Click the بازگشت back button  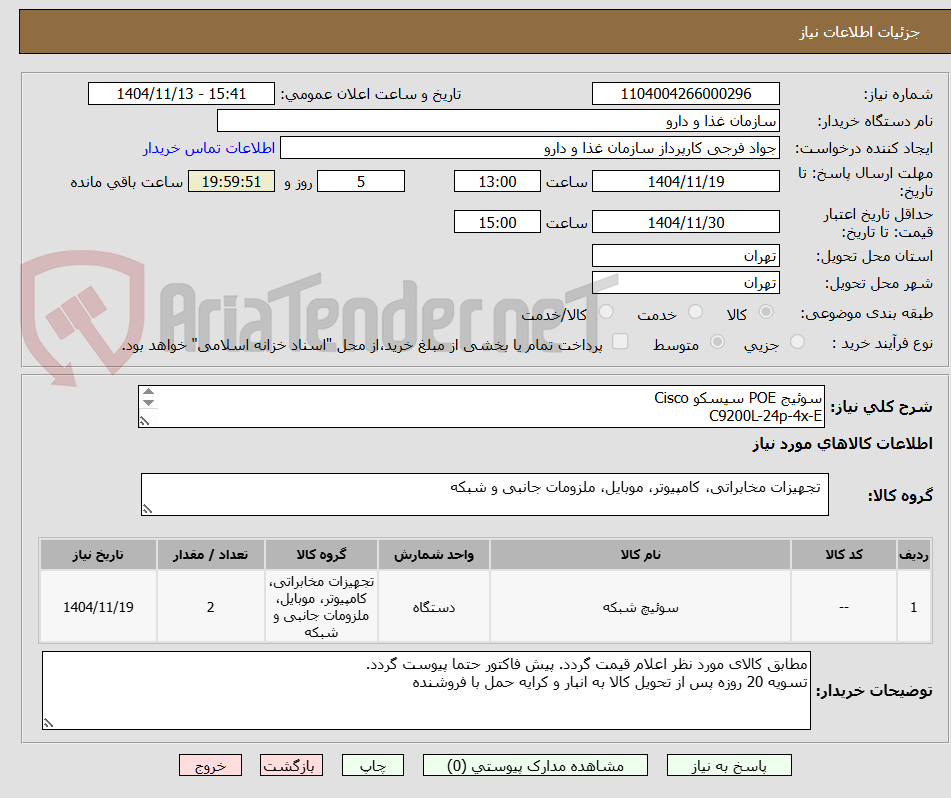click(x=291, y=765)
